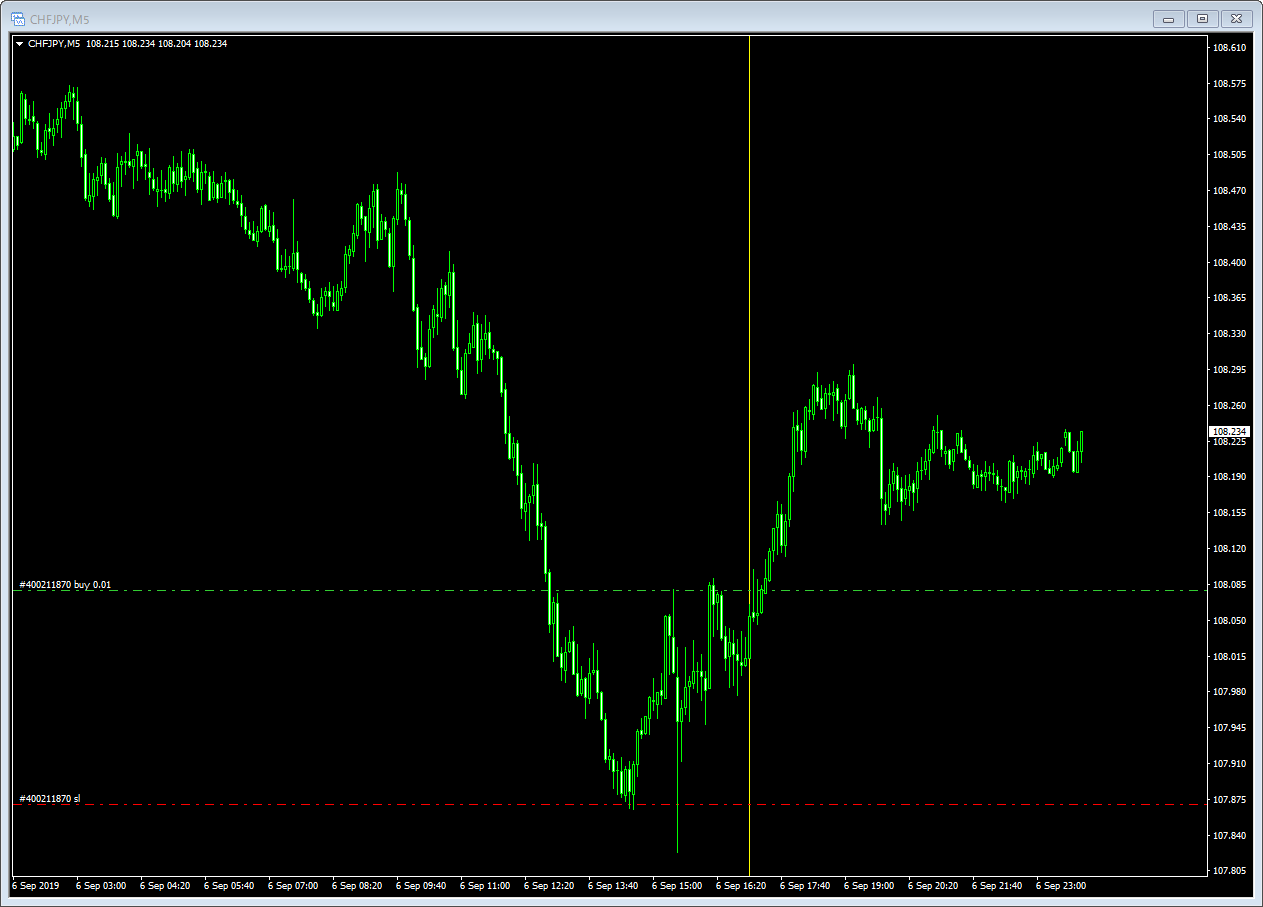Click the OHLC values 108.215 108.234 108.204 108.234

click(156, 44)
